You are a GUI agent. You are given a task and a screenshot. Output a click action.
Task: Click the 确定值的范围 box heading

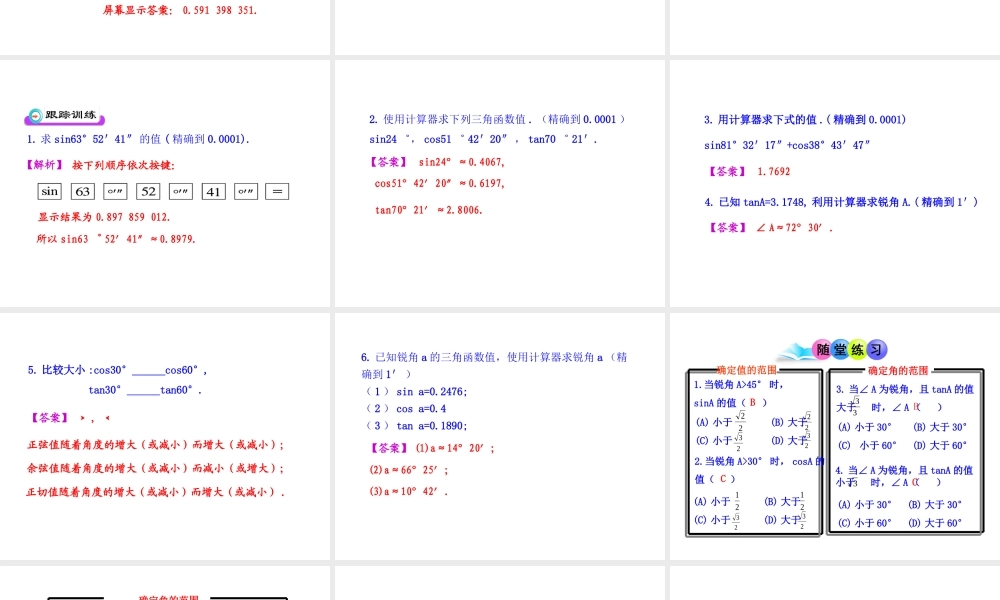click(x=746, y=370)
